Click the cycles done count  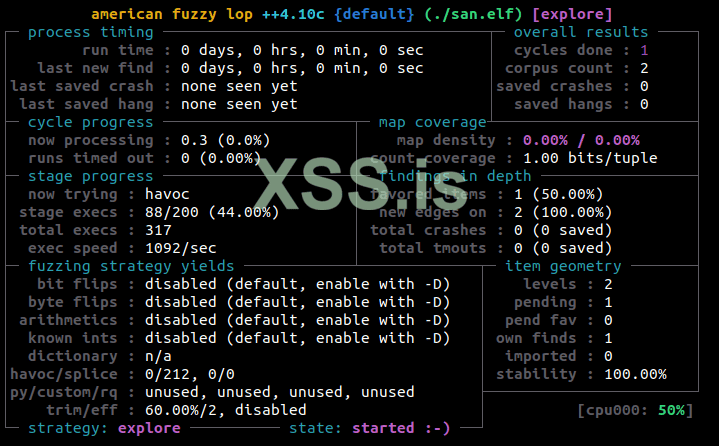[x=644, y=50]
